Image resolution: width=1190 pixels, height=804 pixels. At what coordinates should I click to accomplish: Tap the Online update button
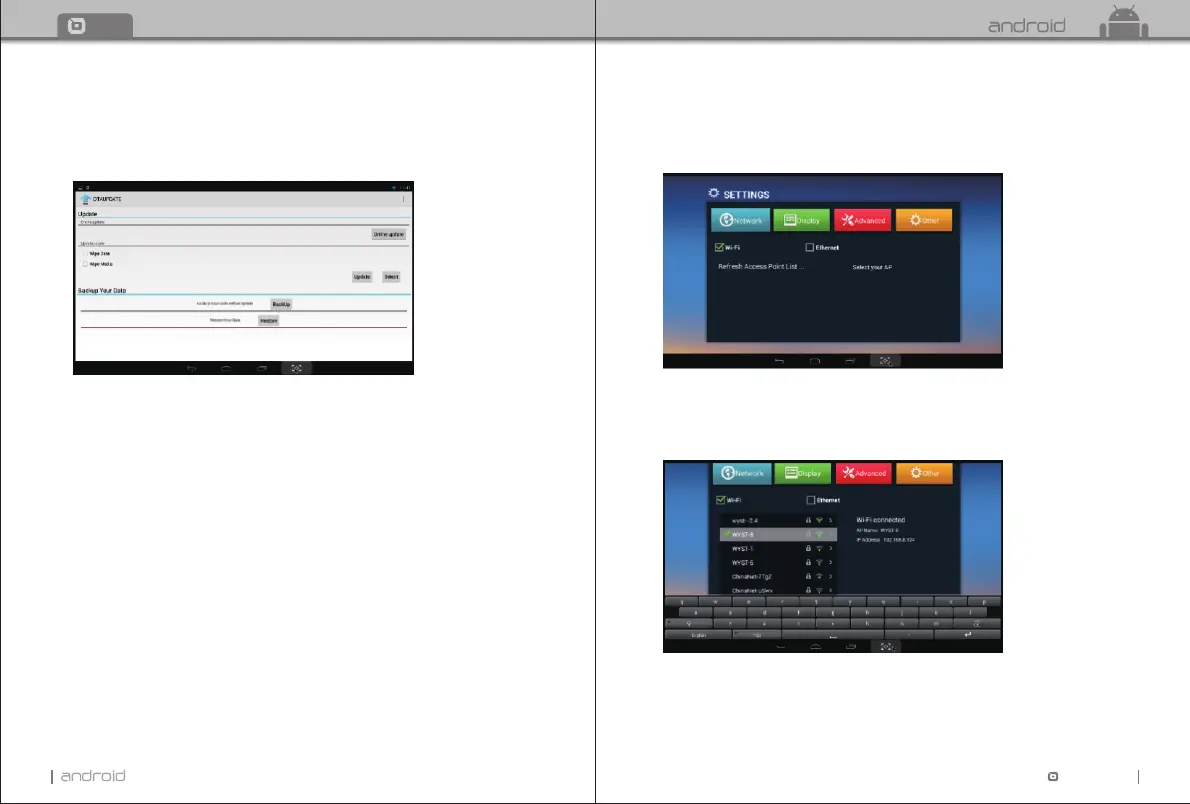click(389, 235)
